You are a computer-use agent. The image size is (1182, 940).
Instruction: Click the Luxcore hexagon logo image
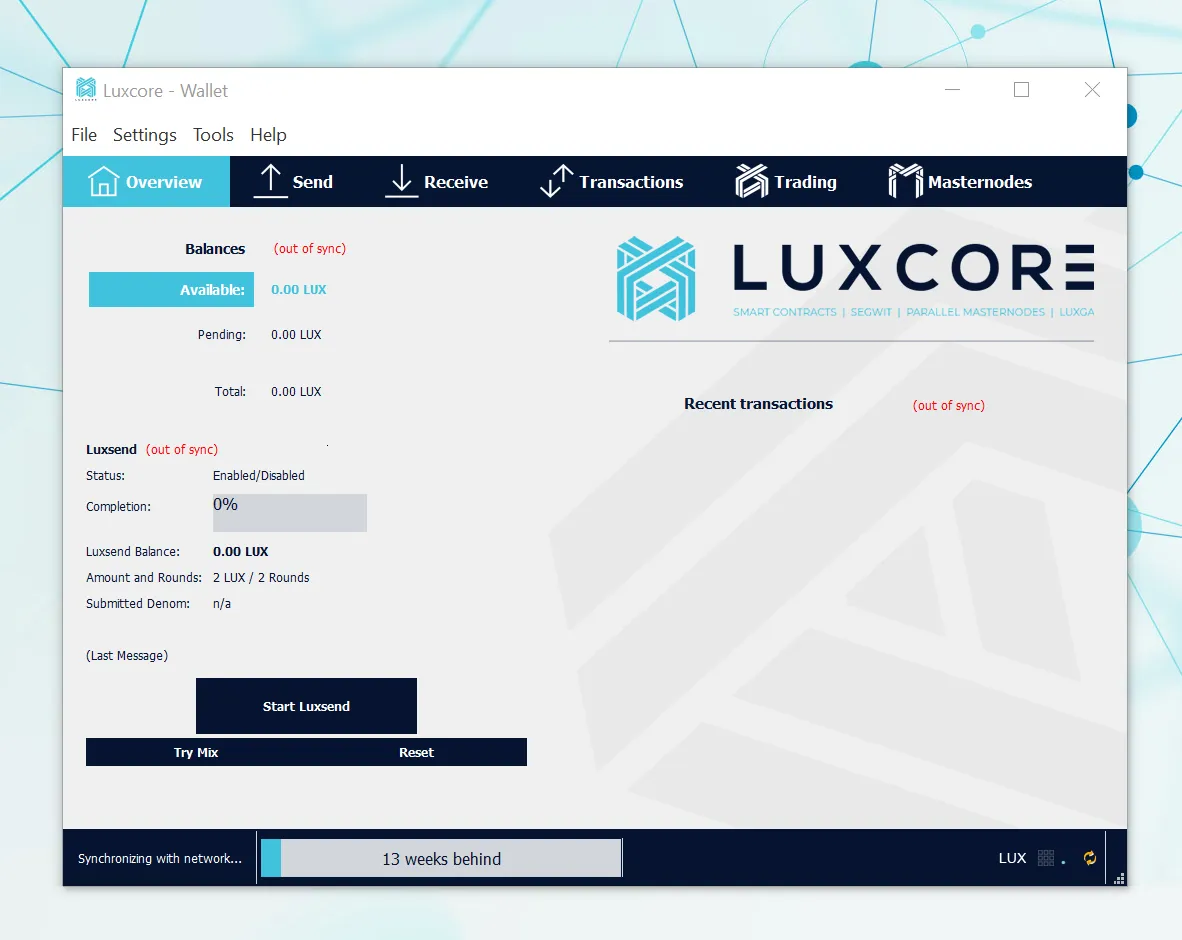tap(656, 279)
